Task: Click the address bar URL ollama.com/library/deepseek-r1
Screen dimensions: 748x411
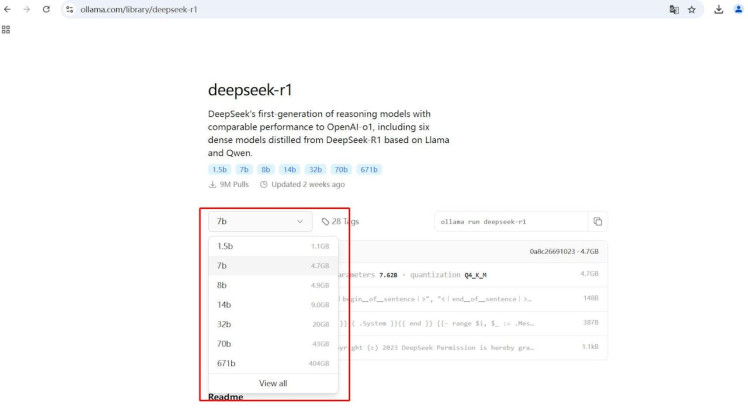Action: click(x=139, y=10)
